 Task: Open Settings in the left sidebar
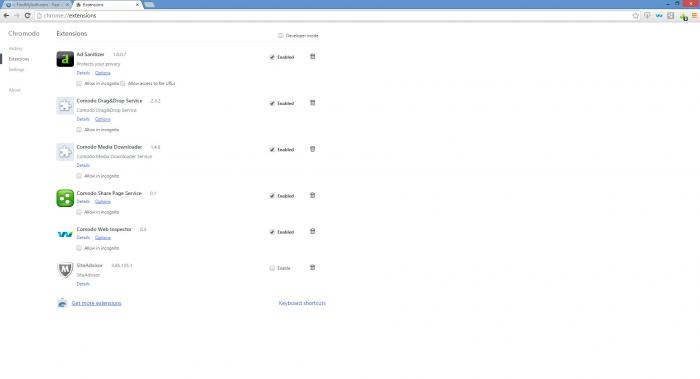pyautogui.click(x=17, y=70)
